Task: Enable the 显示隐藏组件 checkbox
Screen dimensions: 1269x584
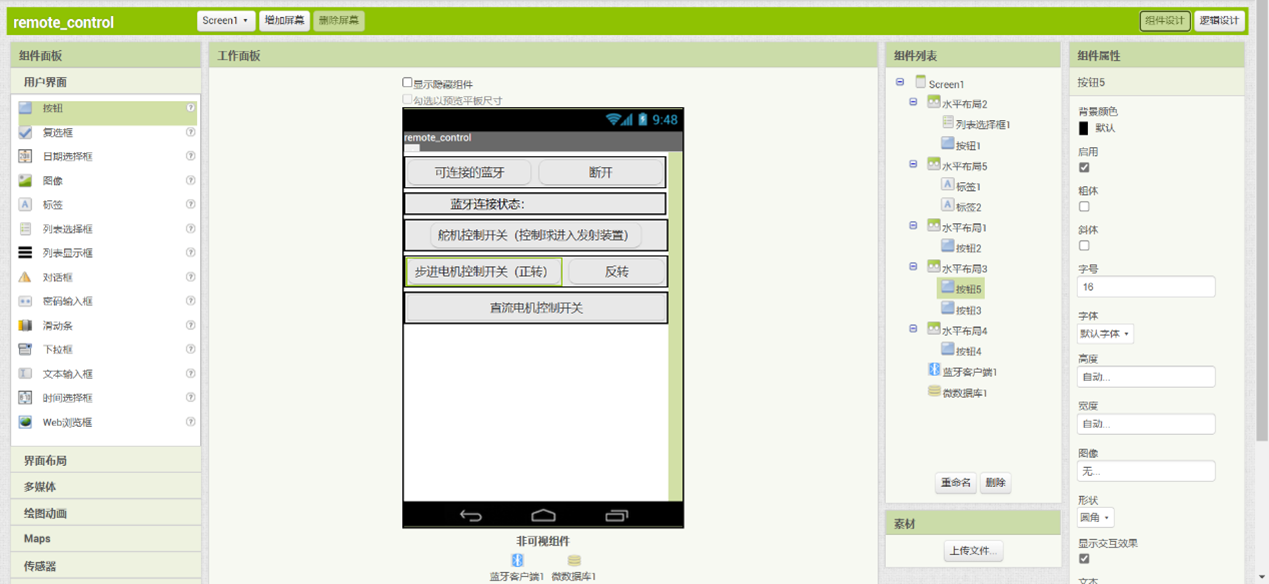Action: (408, 83)
